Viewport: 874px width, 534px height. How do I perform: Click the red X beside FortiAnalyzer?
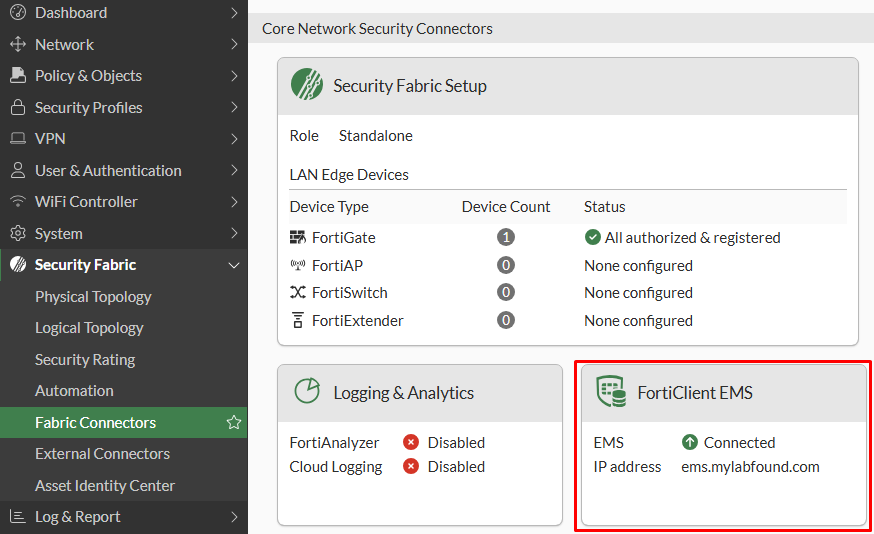411,443
